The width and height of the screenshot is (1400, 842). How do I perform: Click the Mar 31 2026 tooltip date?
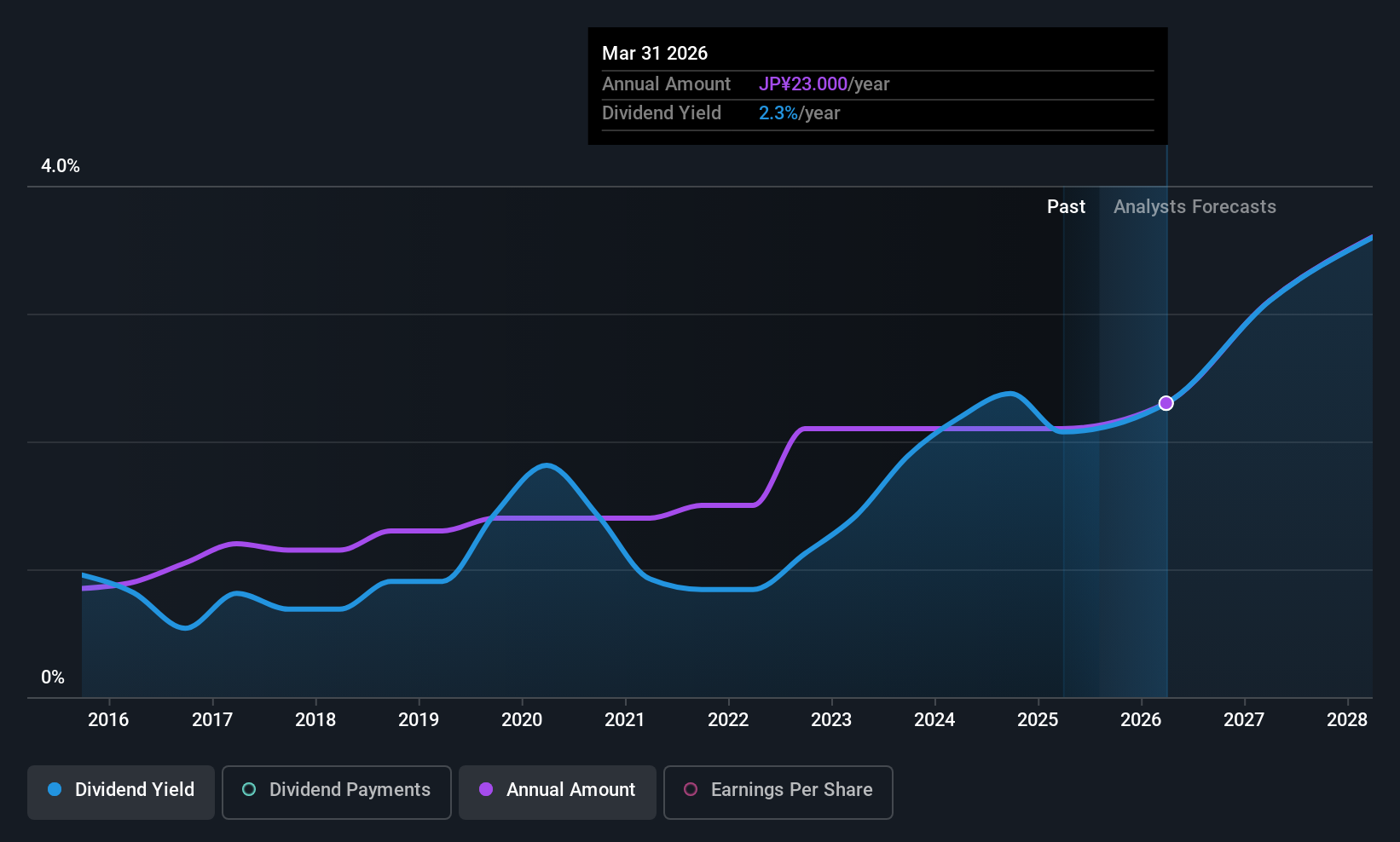(655, 54)
